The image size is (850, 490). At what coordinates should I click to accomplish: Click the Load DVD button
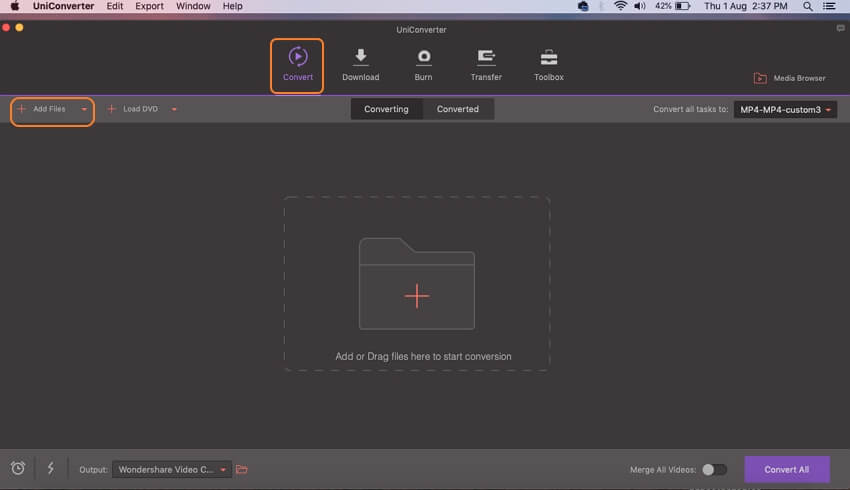click(x=133, y=109)
